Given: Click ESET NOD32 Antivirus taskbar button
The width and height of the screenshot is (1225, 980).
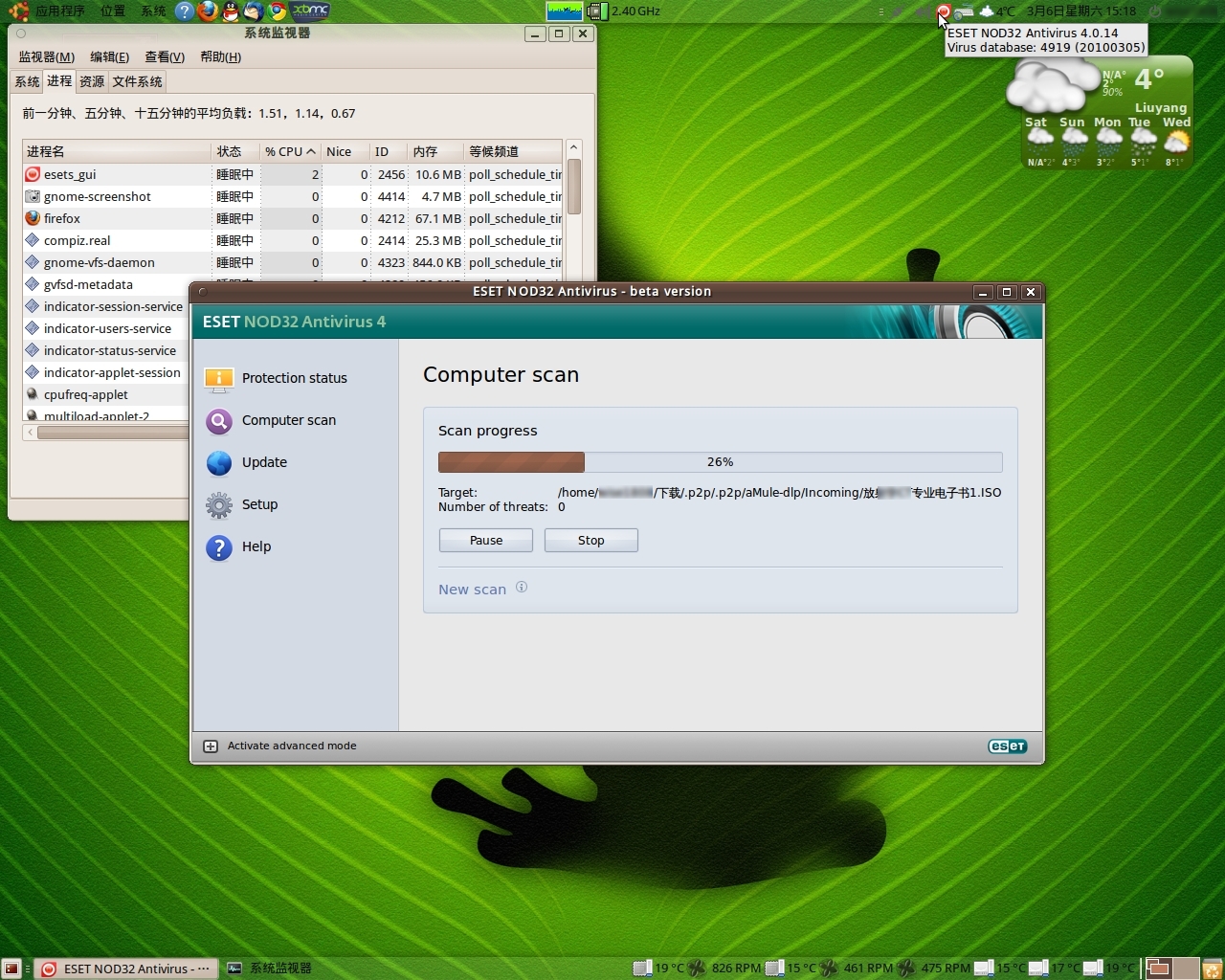Looking at the screenshot, I should tap(125, 969).
